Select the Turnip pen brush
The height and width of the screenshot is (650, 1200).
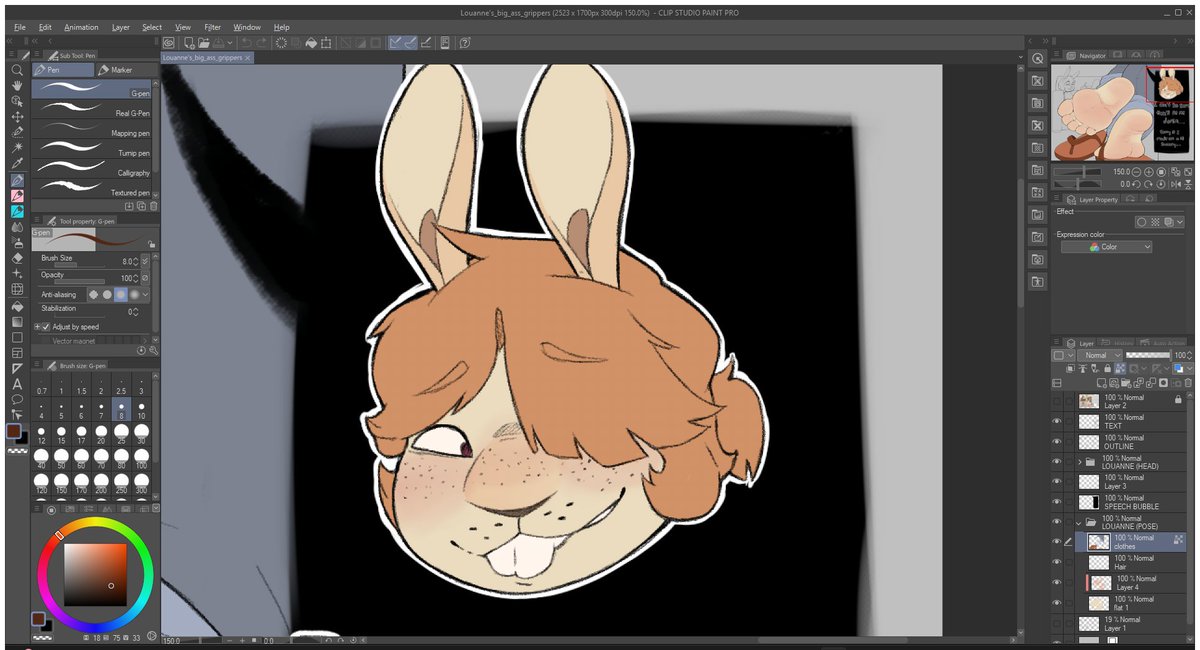(91, 149)
